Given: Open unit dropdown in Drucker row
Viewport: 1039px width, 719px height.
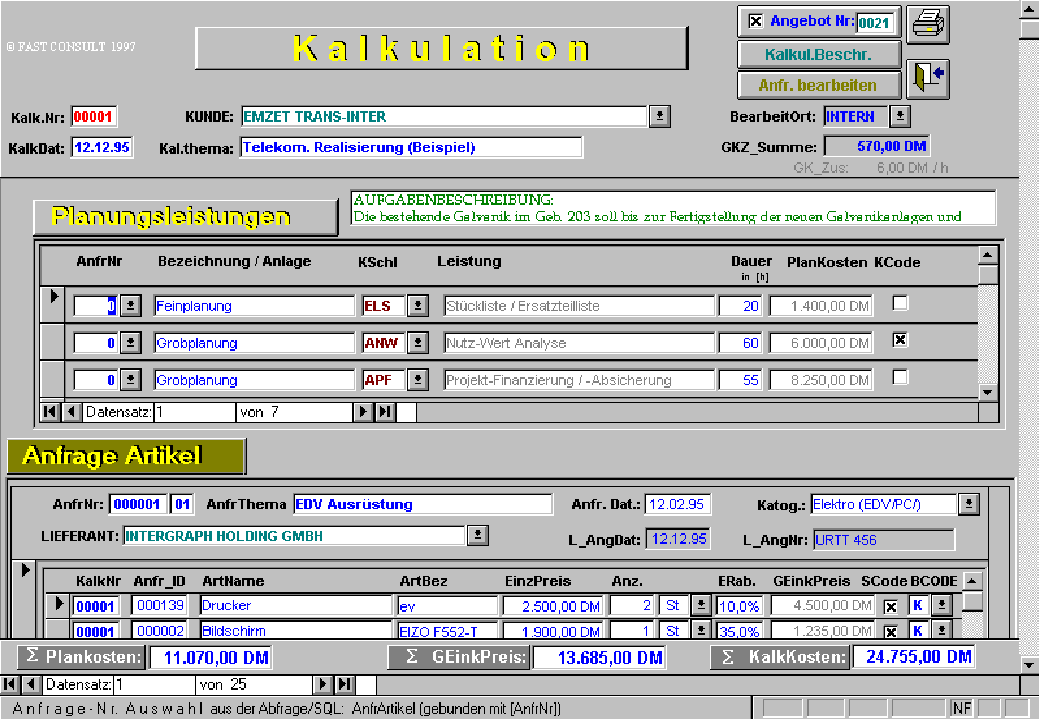Looking at the screenshot, I should (x=701, y=605).
